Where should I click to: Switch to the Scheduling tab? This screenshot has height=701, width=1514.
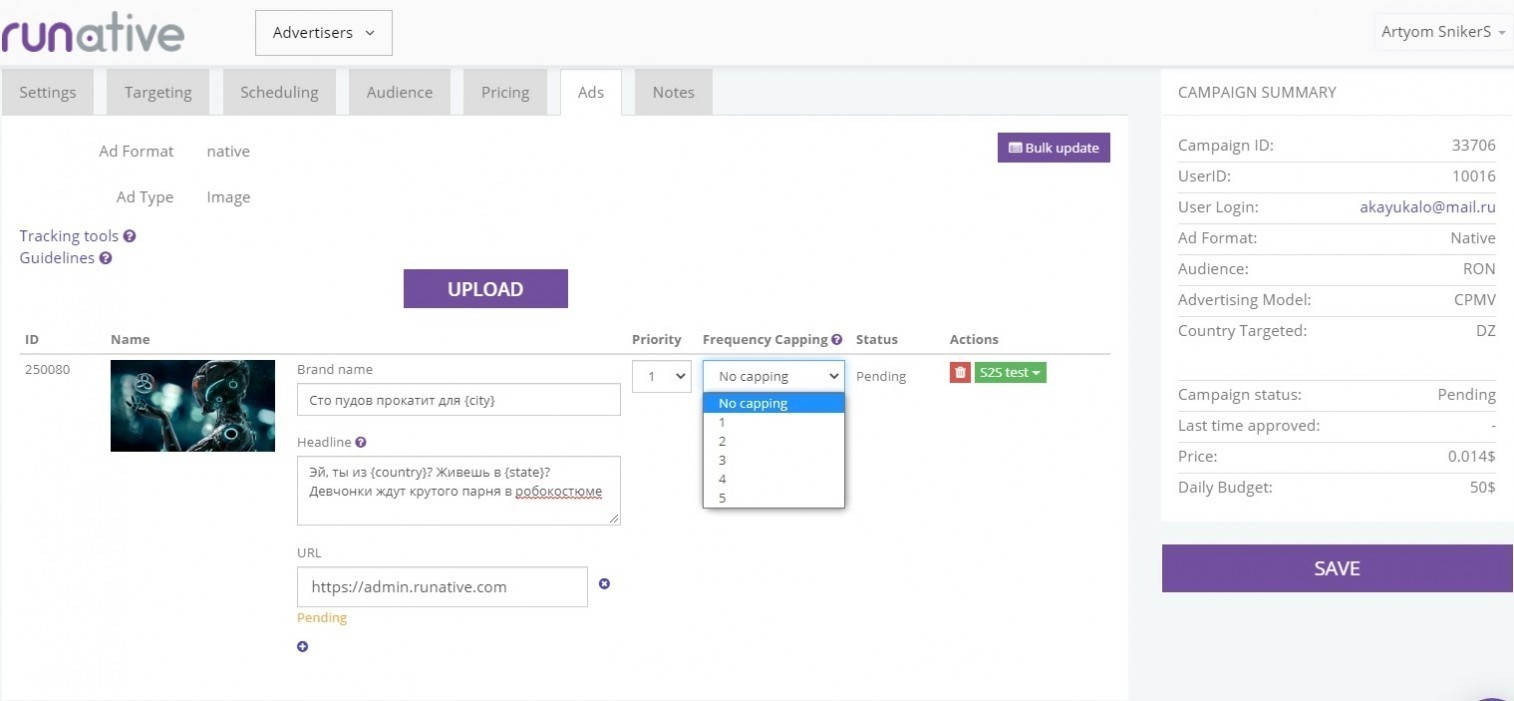tap(279, 92)
